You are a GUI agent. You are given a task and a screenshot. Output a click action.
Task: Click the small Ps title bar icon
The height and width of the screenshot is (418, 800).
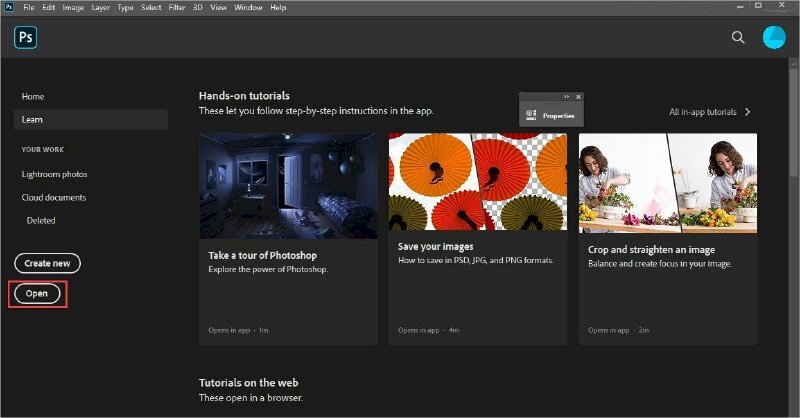[9, 7]
